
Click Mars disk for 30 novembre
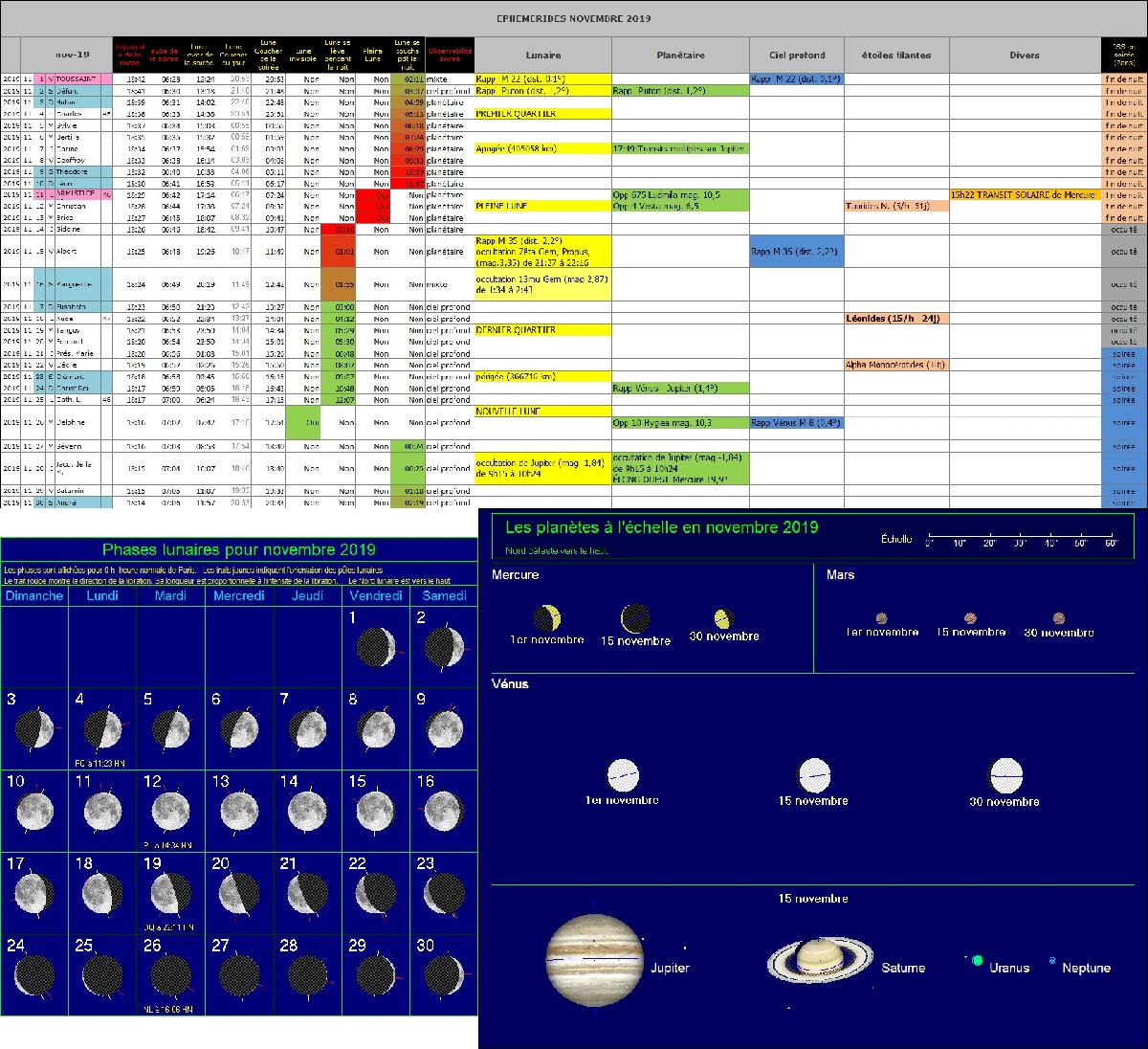[x=1059, y=618]
